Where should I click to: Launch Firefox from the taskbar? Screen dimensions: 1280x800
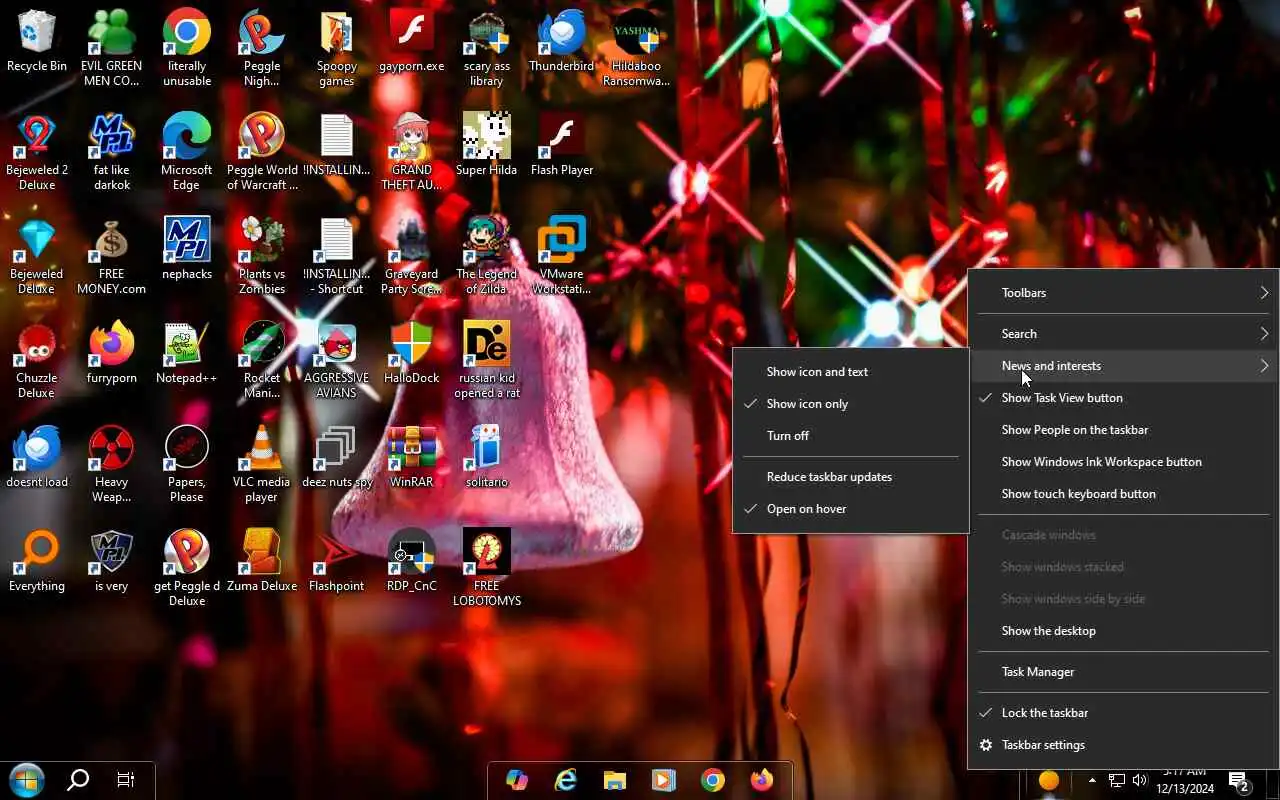coord(762,780)
